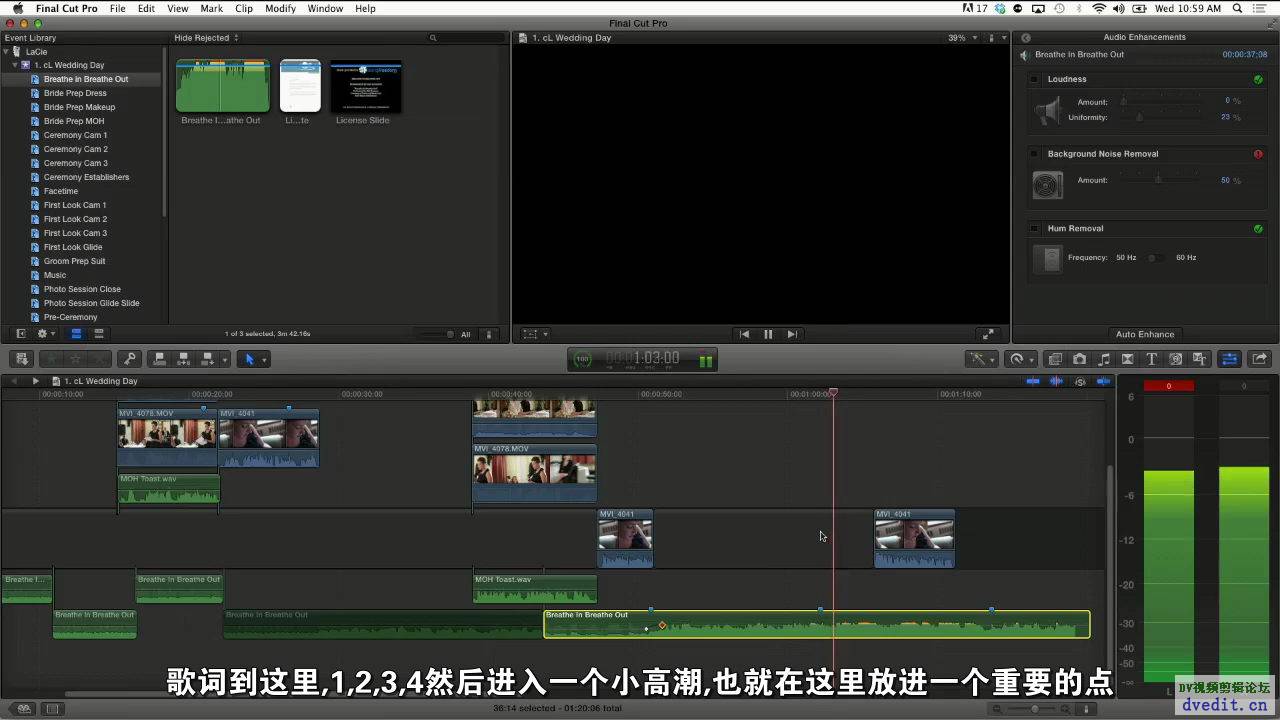
Task: Open the Select tool dropdown arrow
Action: pyautogui.click(x=264, y=359)
